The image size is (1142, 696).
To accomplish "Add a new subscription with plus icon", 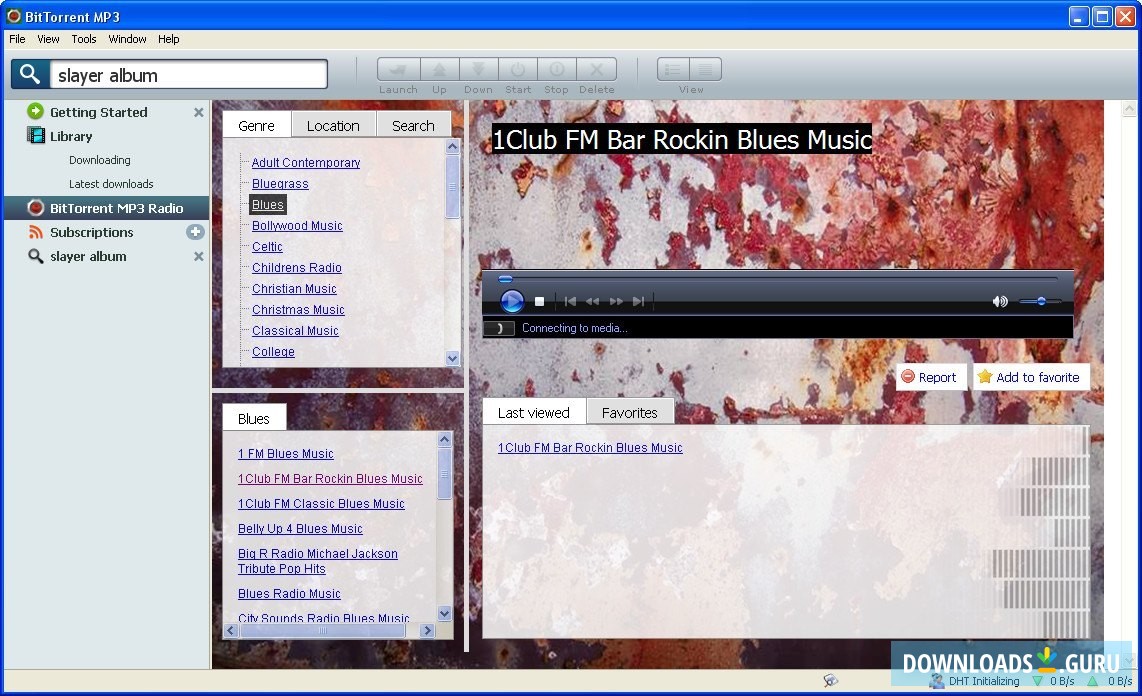I will point(194,232).
